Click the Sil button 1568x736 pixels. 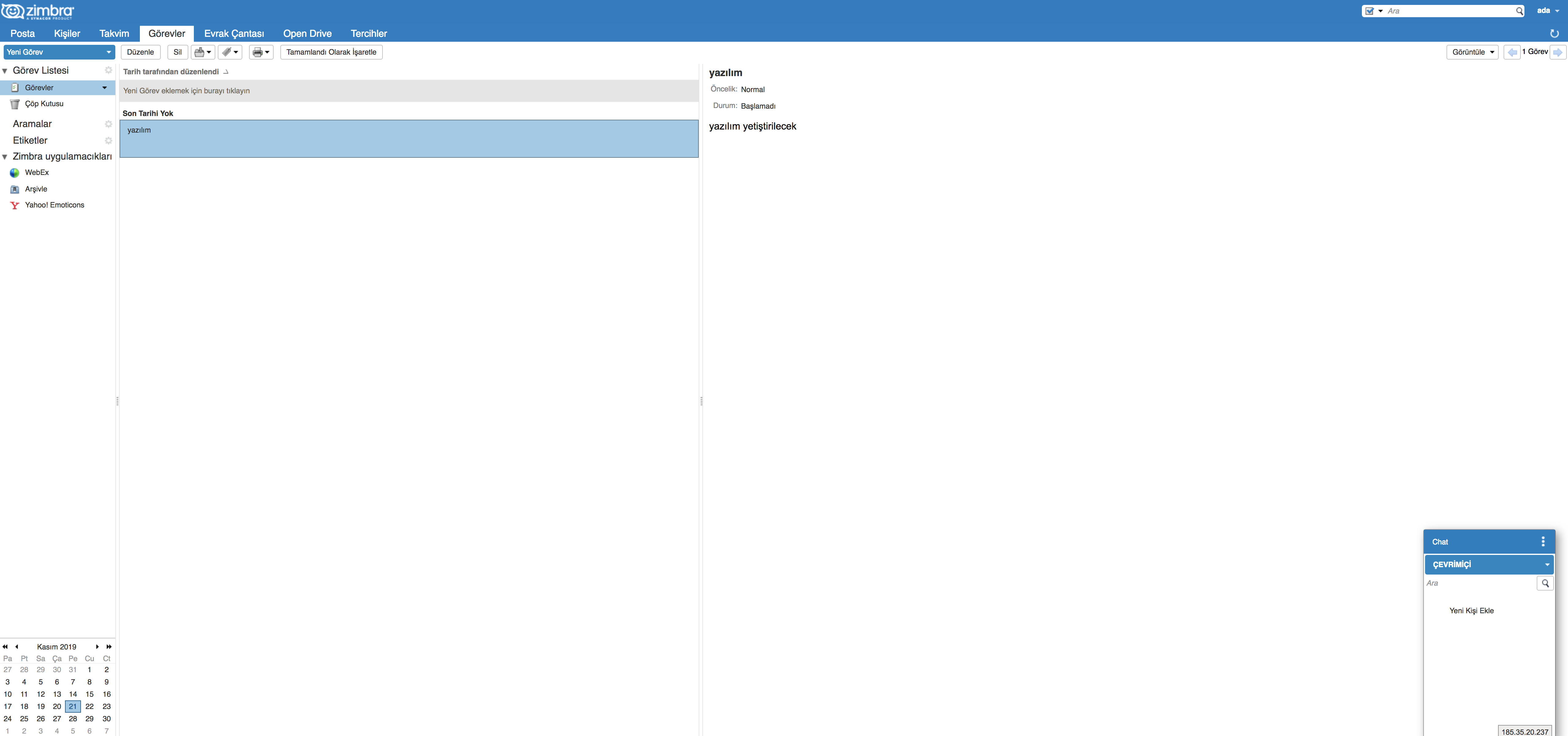pos(178,52)
